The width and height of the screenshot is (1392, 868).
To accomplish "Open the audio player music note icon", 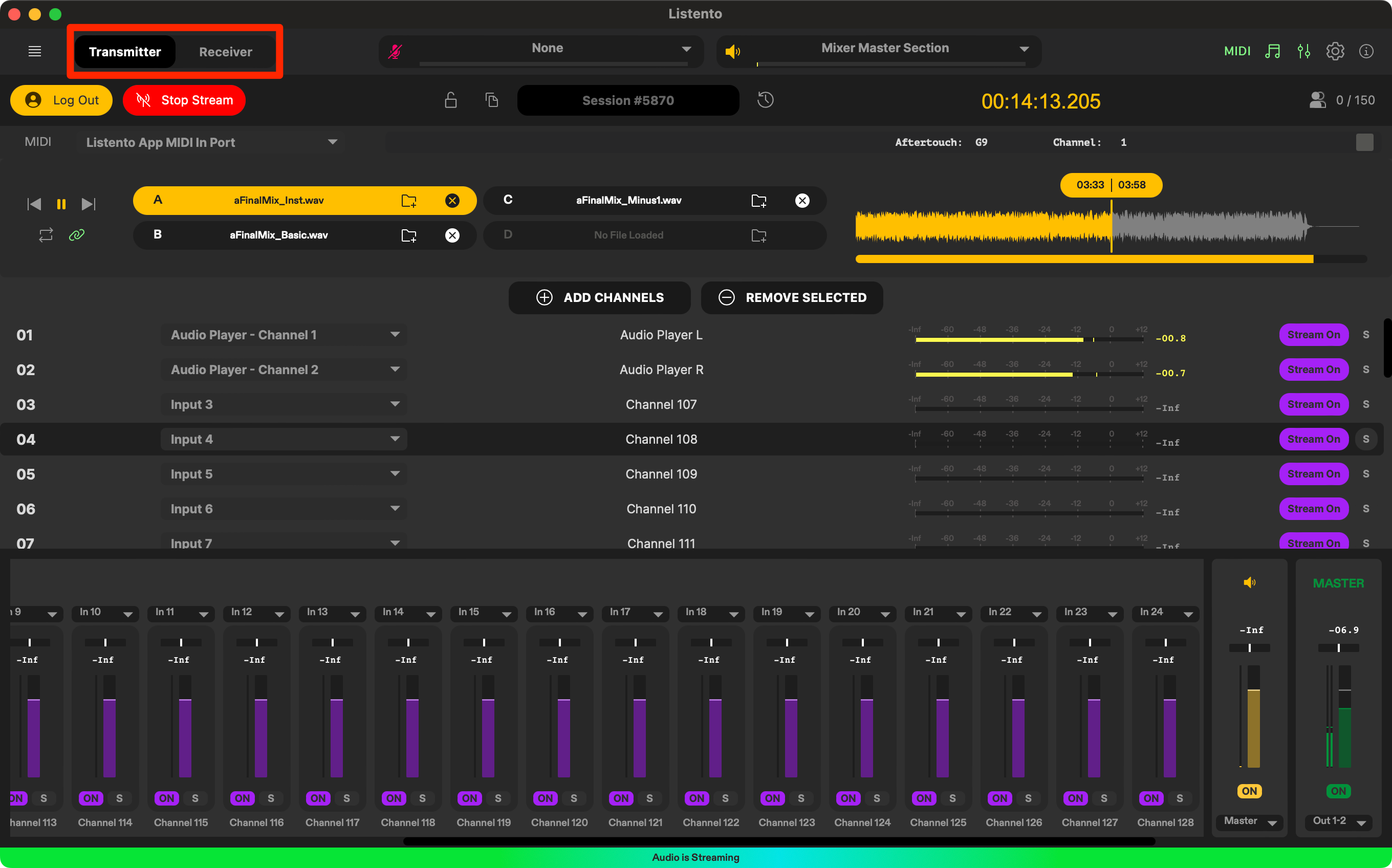I will 1273,52.
